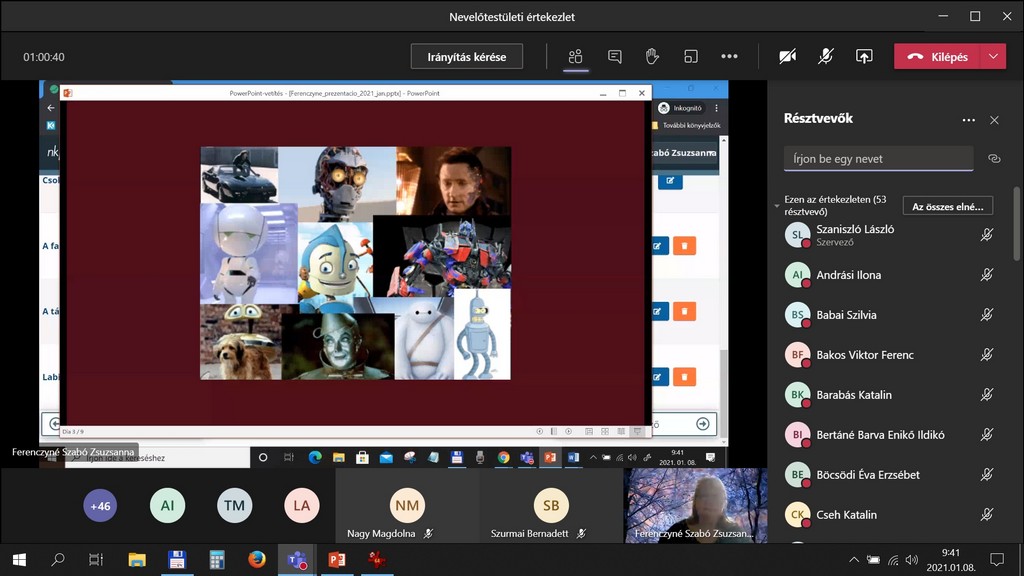Select the Szurmai Bernadett participant tile
The width and height of the screenshot is (1024, 576).
(551, 505)
